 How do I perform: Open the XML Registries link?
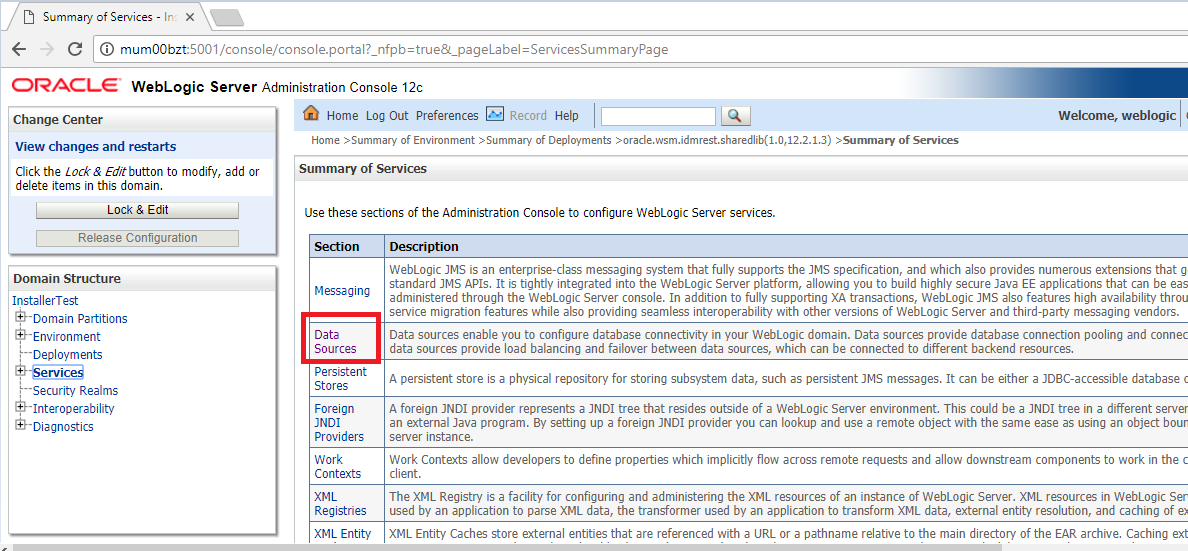pyautogui.click(x=340, y=504)
